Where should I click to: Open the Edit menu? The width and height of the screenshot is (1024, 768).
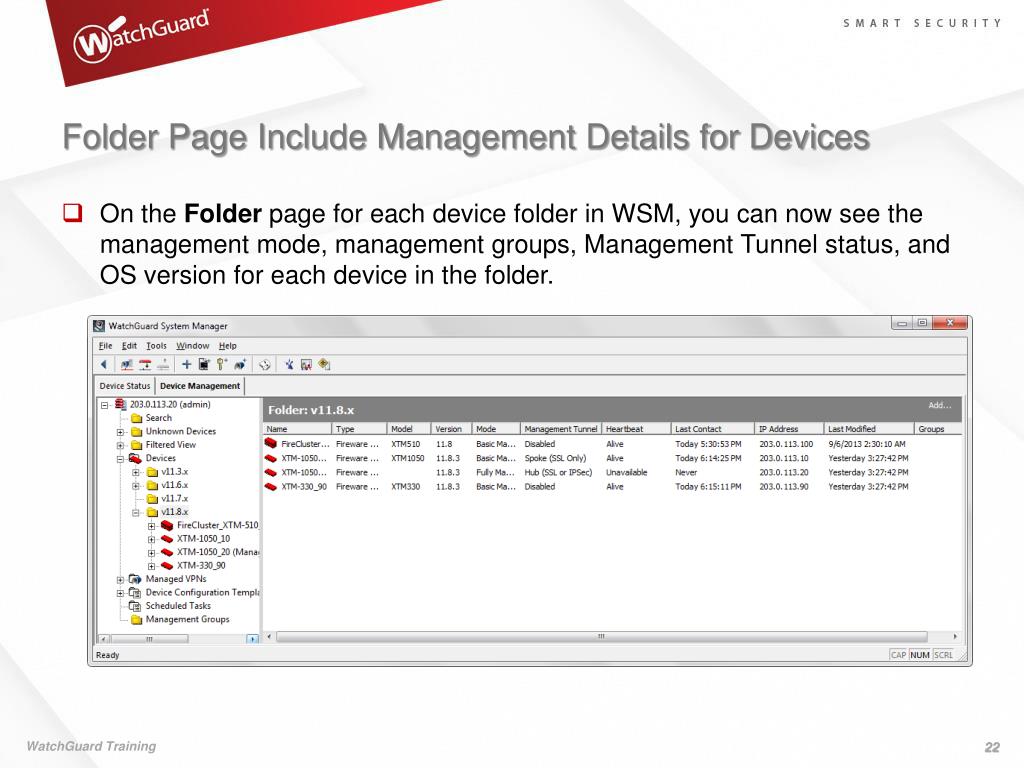(x=129, y=345)
